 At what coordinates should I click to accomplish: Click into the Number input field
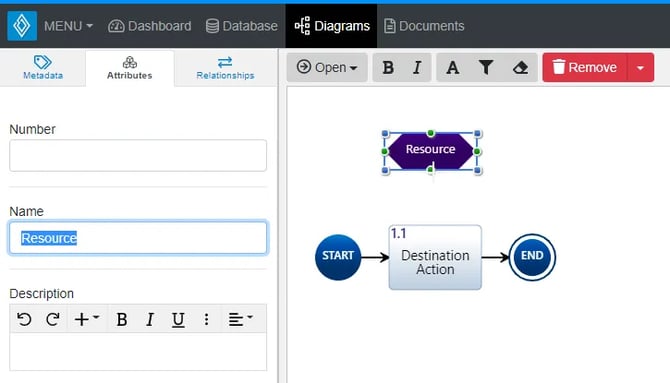[138, 155]
